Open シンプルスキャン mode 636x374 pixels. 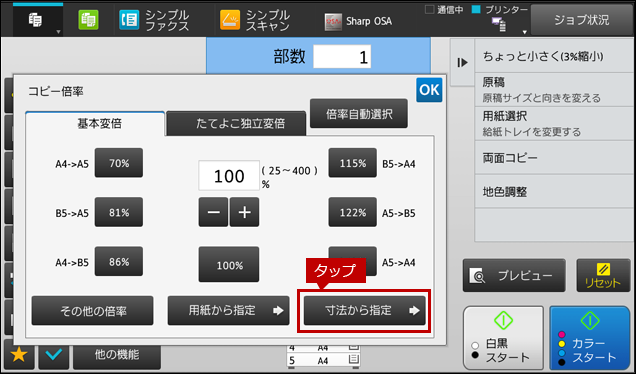point(255,20)
